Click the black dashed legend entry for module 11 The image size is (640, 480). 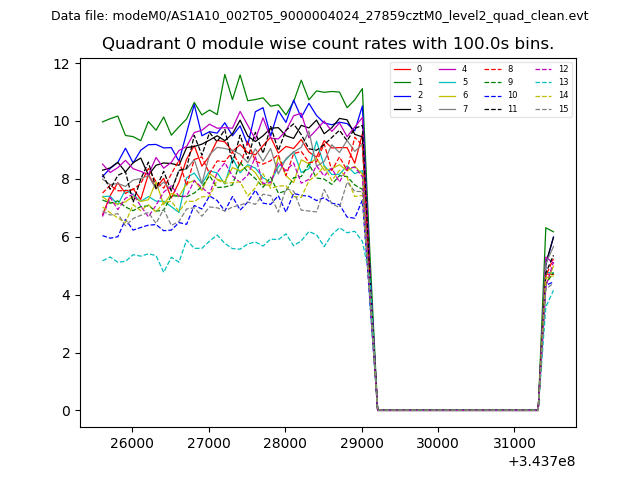click(x=493, y=109)
